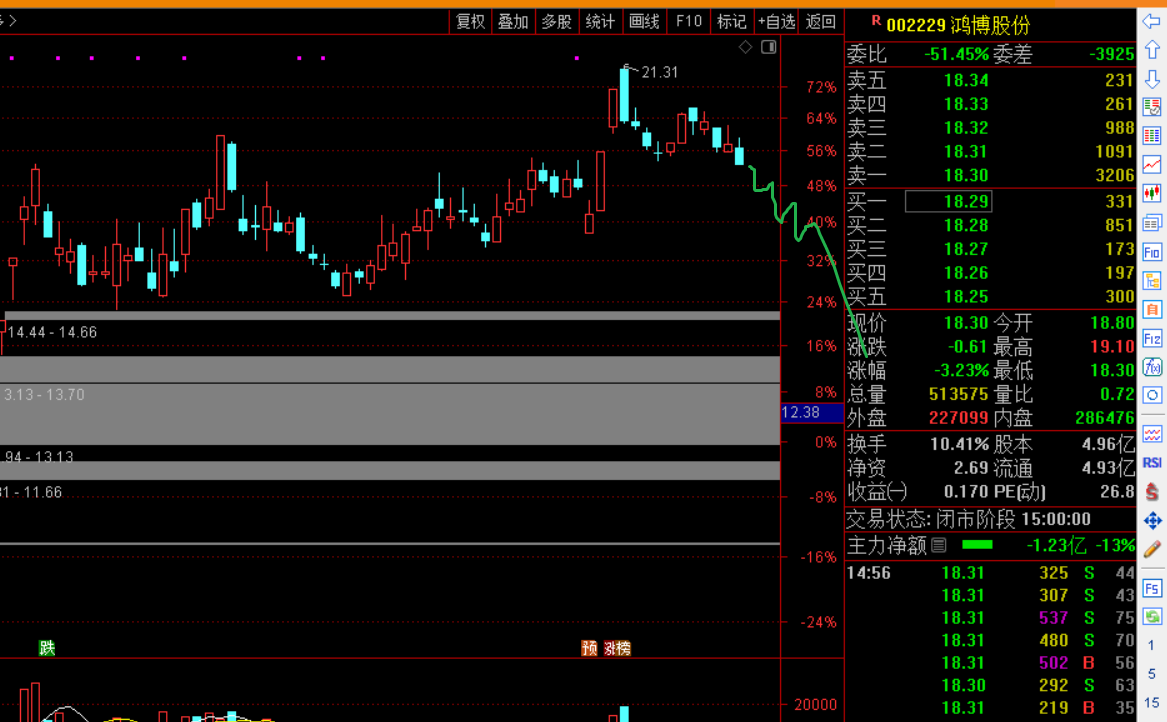Click the 涨榜 marker on chart
The height and width of the screenshot is (722, 1167).
coord(617,648)
